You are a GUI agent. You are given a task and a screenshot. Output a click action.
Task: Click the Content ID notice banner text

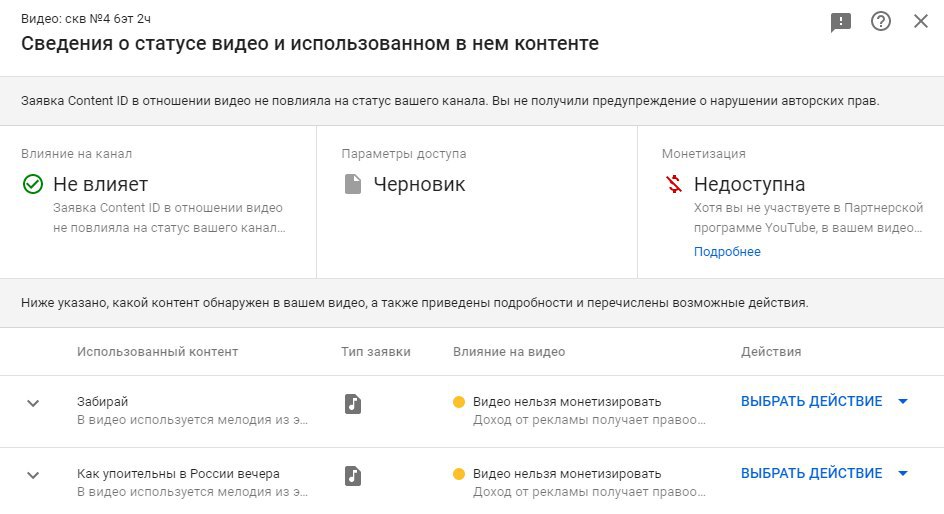(x=450, y=101)
